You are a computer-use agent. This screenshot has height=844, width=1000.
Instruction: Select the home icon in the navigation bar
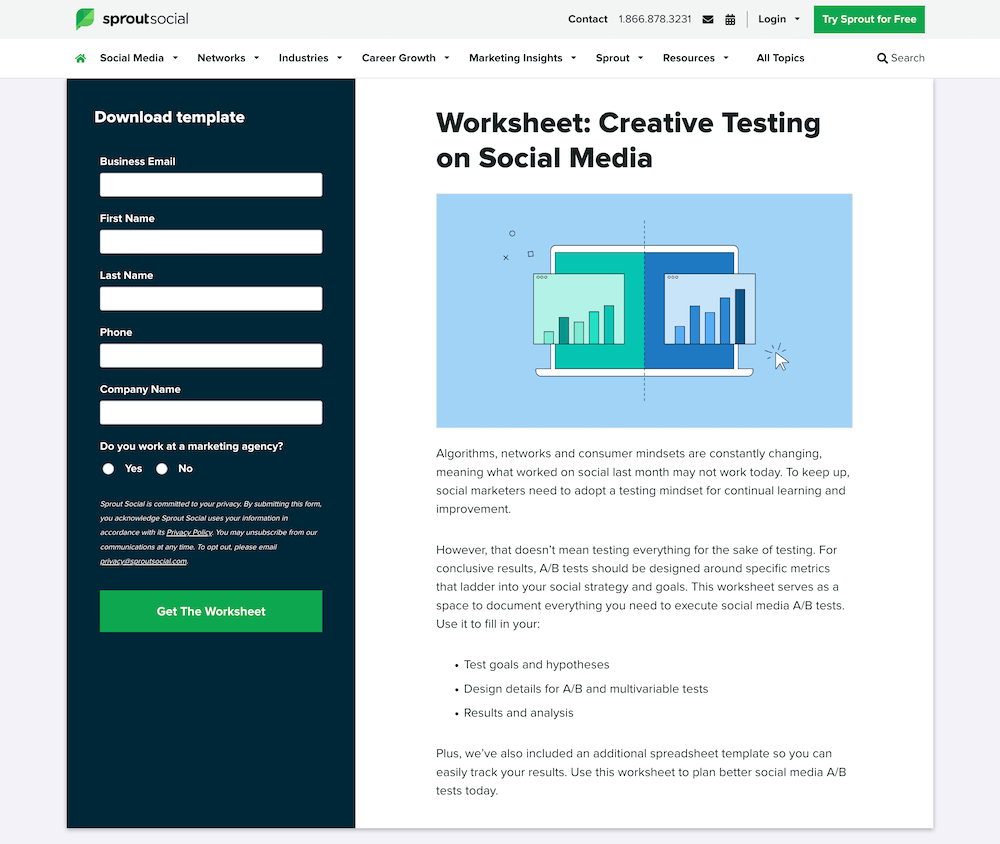pyautogui.click(x=80, y=58)
